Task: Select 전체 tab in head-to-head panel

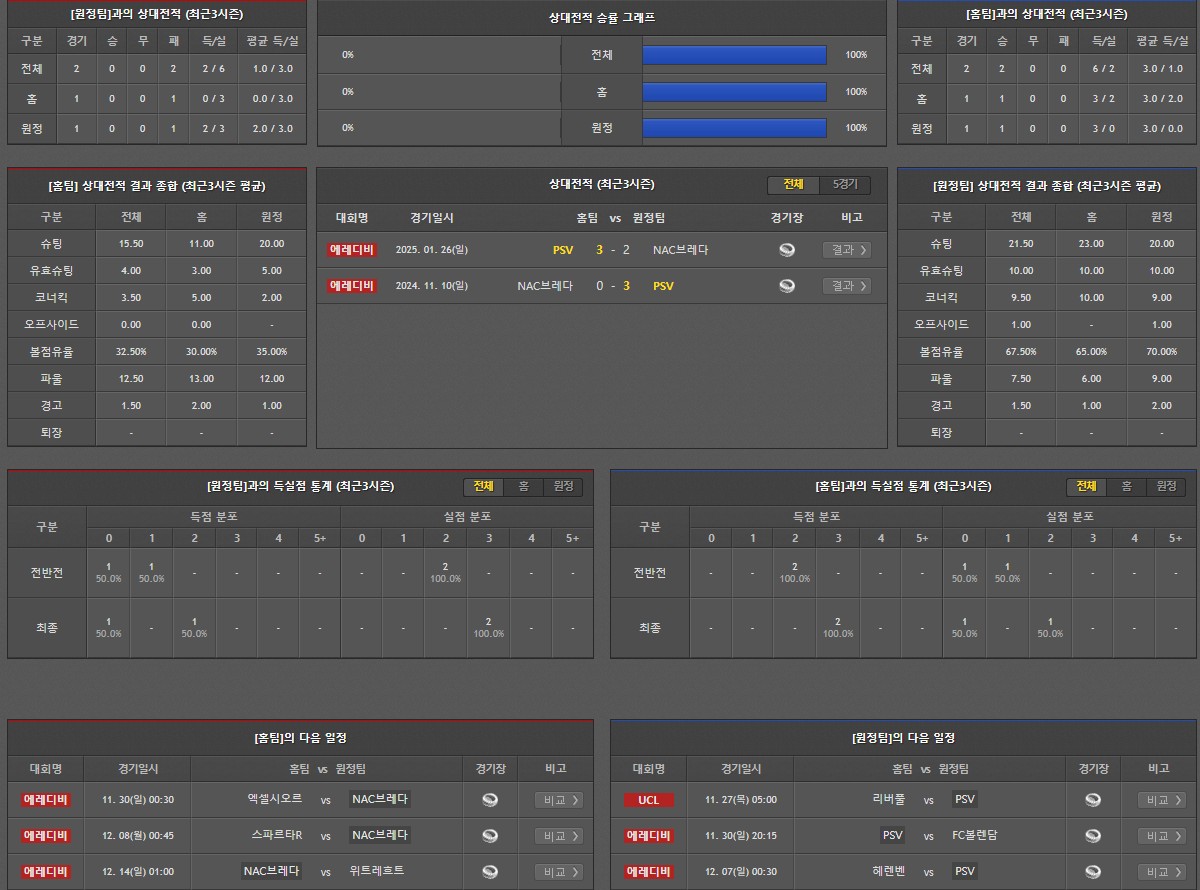Action: point(793,185)
